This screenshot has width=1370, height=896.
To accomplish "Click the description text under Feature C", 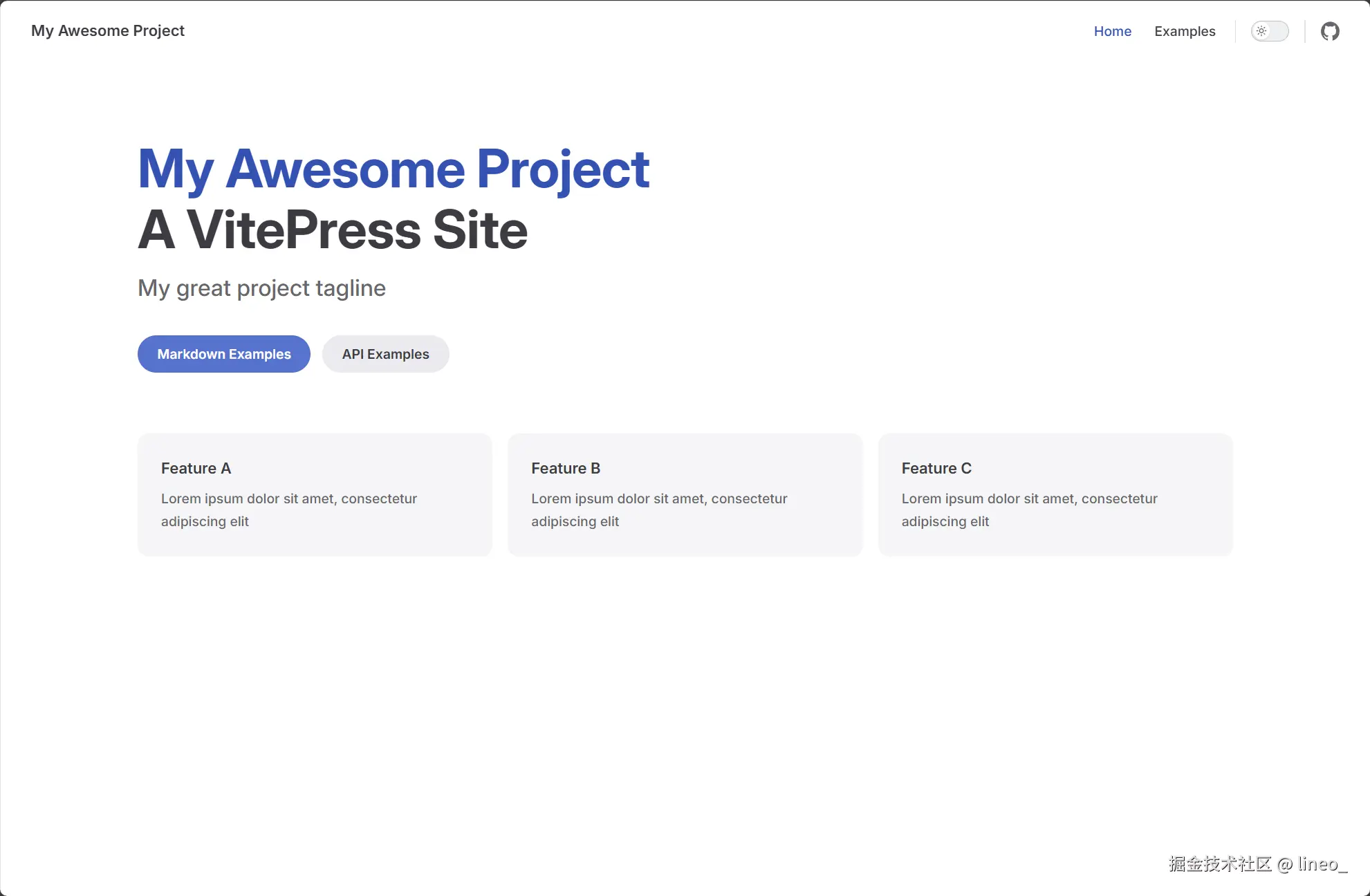I will tap(1028, 510).
